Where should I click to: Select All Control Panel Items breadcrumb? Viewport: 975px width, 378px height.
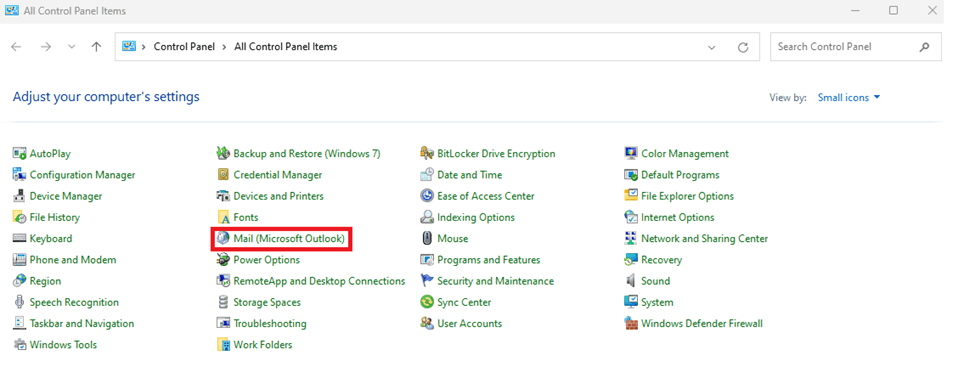(285, 47)
